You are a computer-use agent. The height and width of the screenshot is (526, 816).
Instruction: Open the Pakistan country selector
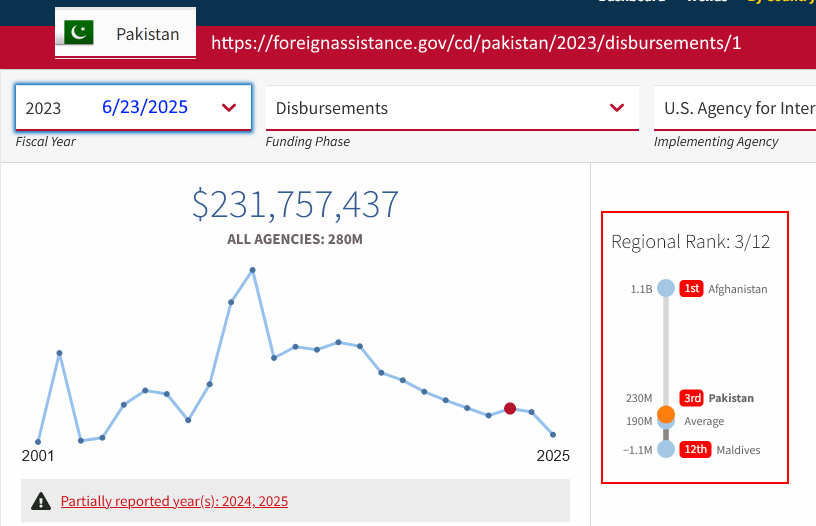point(125,32)
